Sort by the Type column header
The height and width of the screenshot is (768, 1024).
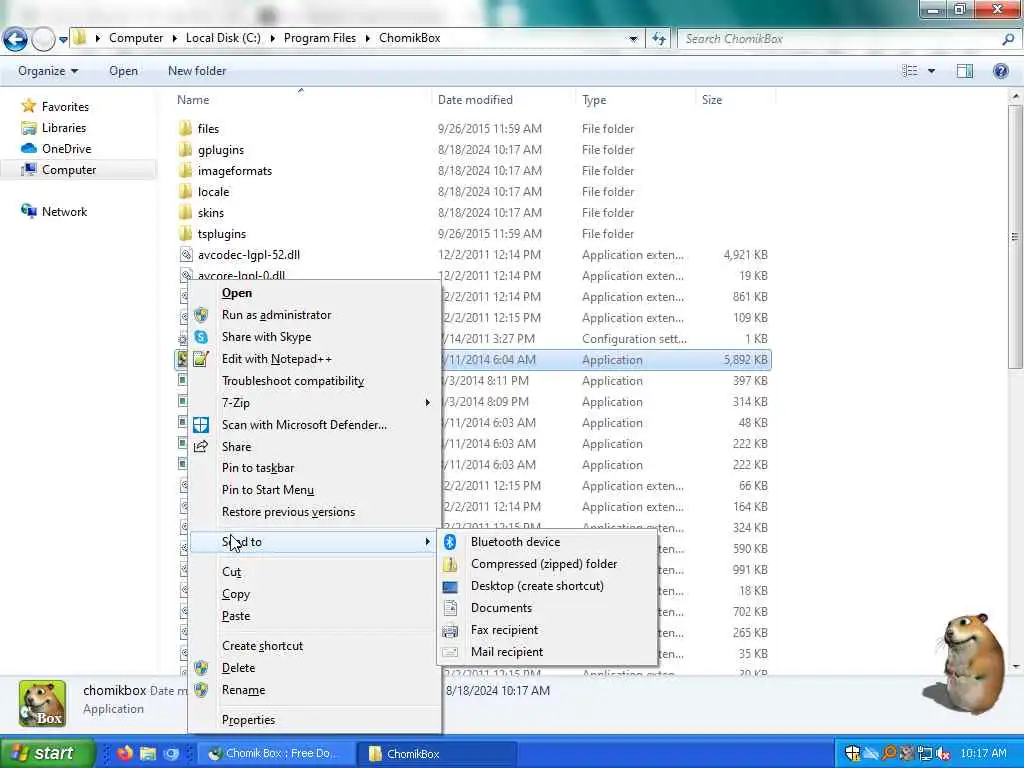coord(594,100)
